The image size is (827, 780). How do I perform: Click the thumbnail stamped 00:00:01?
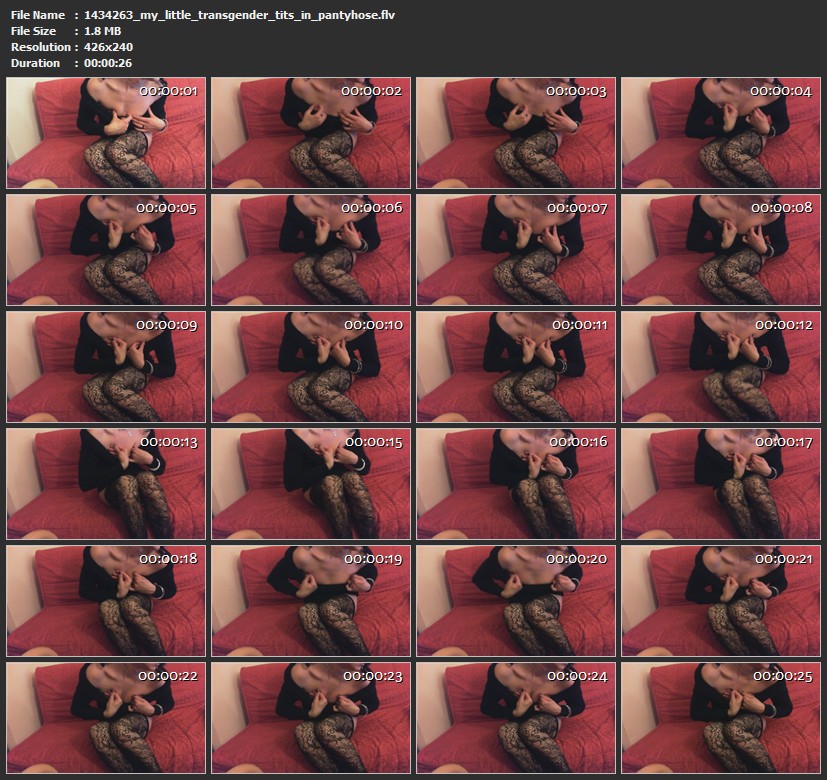click(105, 133)
